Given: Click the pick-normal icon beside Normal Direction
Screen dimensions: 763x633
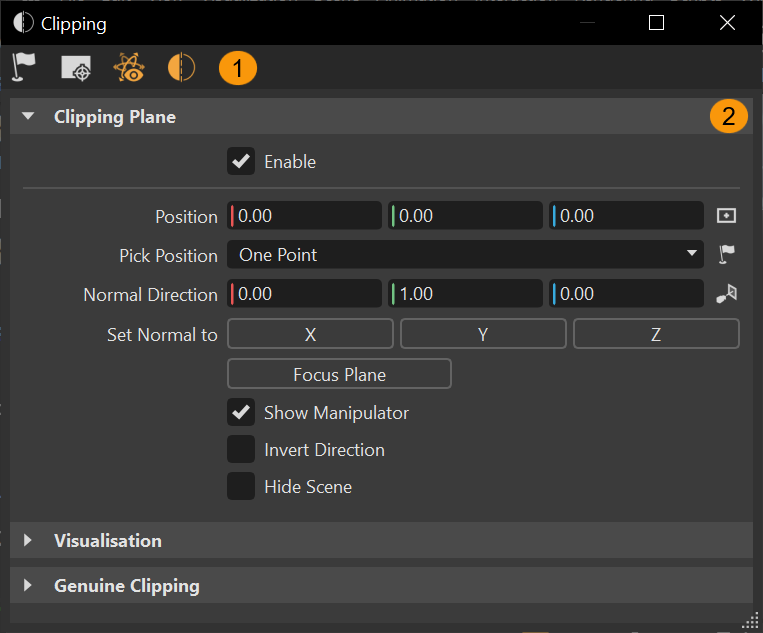Looking at the screenshot, I should tap(727, 294).
